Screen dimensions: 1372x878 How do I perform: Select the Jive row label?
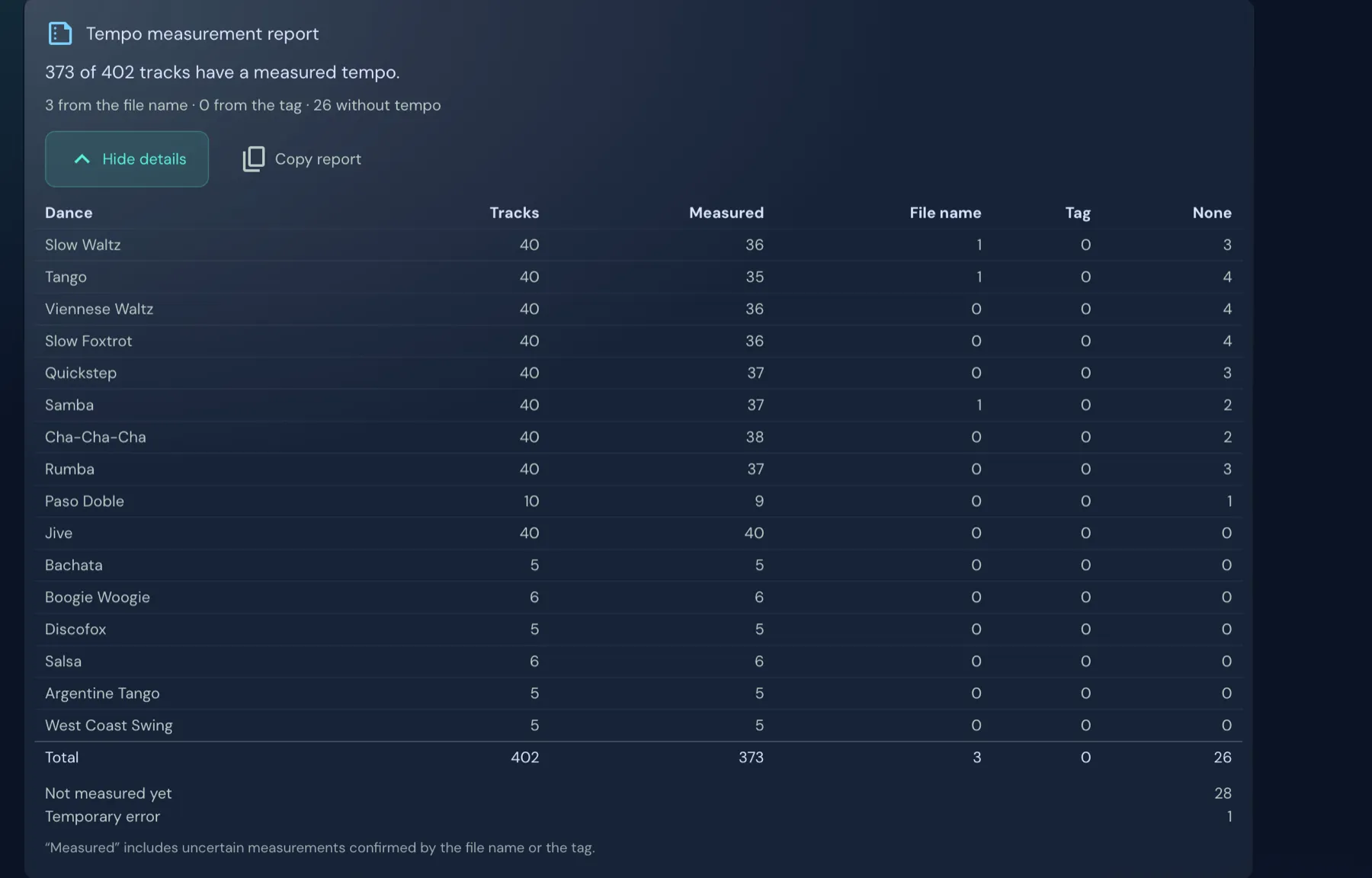59,533
